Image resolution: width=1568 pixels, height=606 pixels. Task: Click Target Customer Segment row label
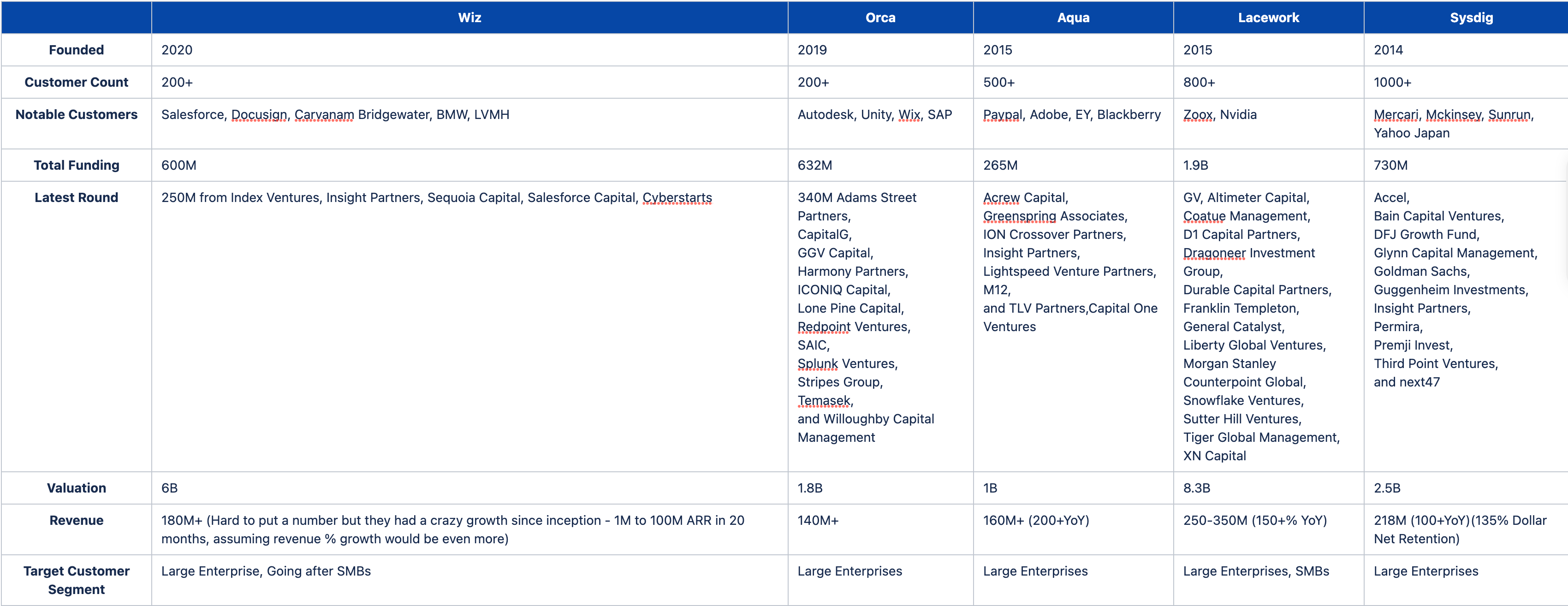coord(76,580)
